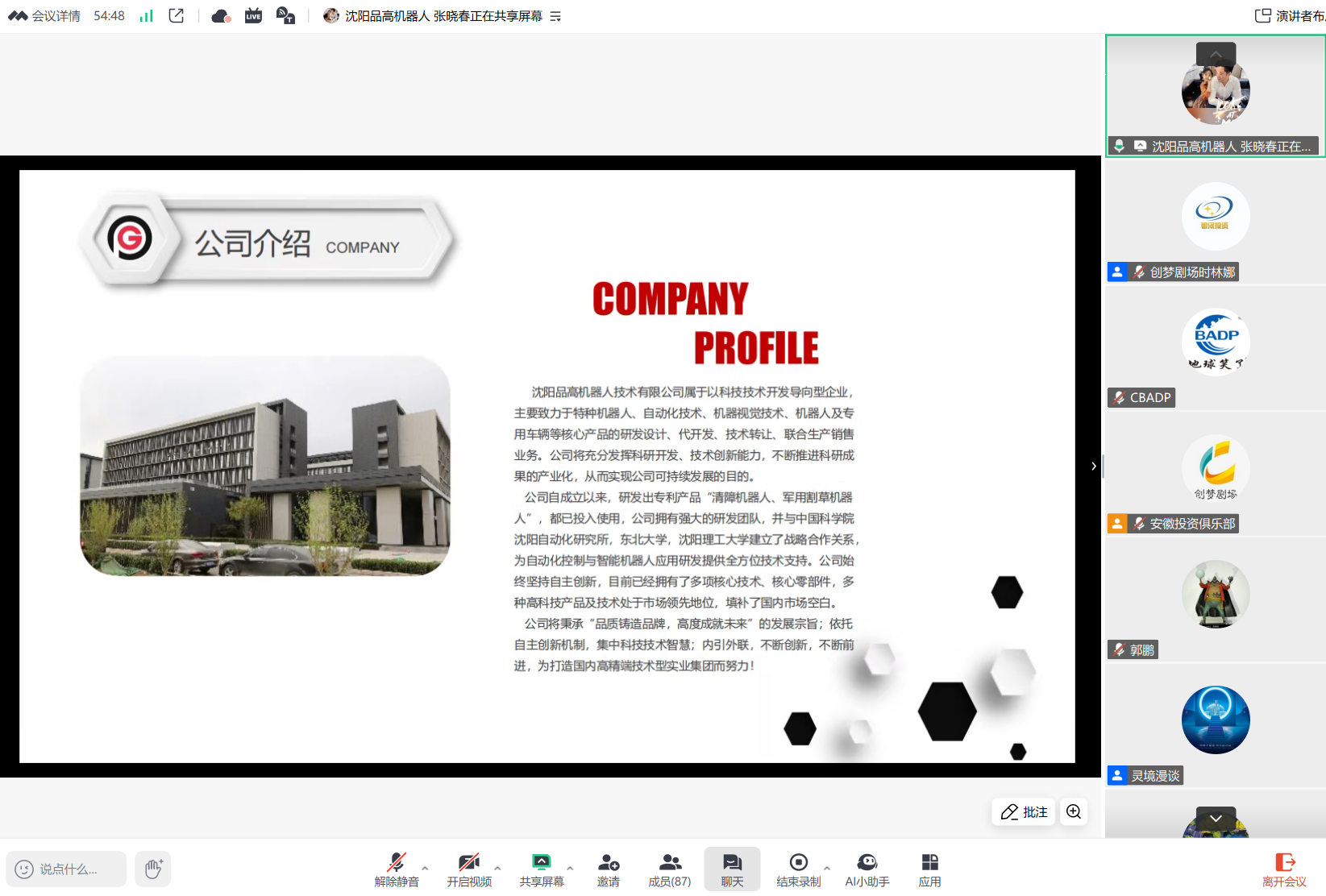This screenshot has height=896, width=1326.
Task: Open meeting details (会议详情)
Action: point(44,16)
